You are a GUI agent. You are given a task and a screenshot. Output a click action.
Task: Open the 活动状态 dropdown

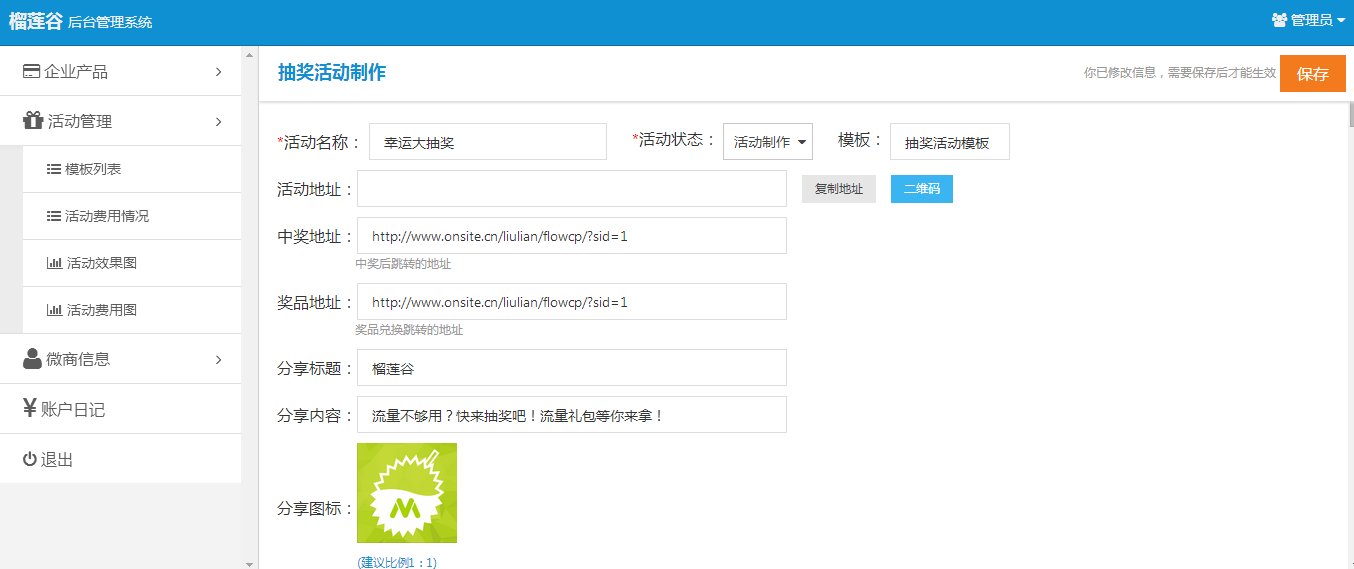pos(767,142)
